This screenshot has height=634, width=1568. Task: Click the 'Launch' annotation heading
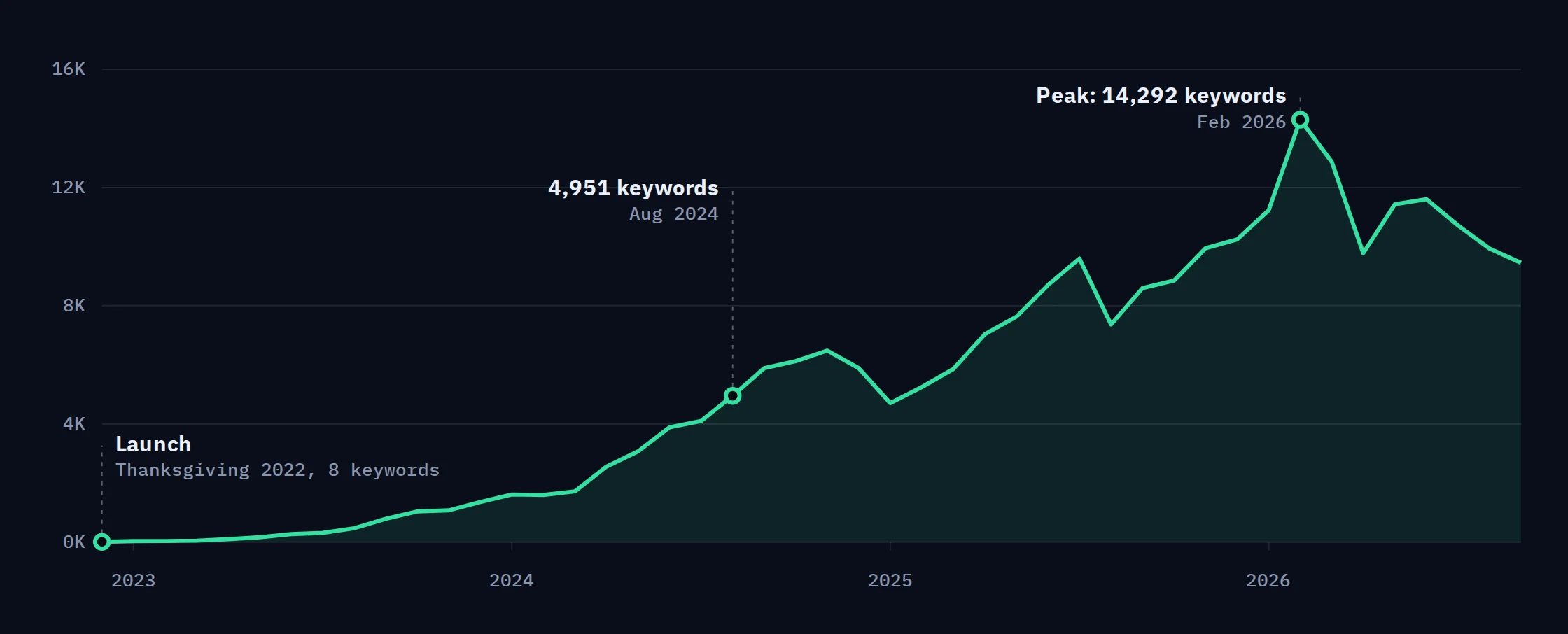point(153,444)
